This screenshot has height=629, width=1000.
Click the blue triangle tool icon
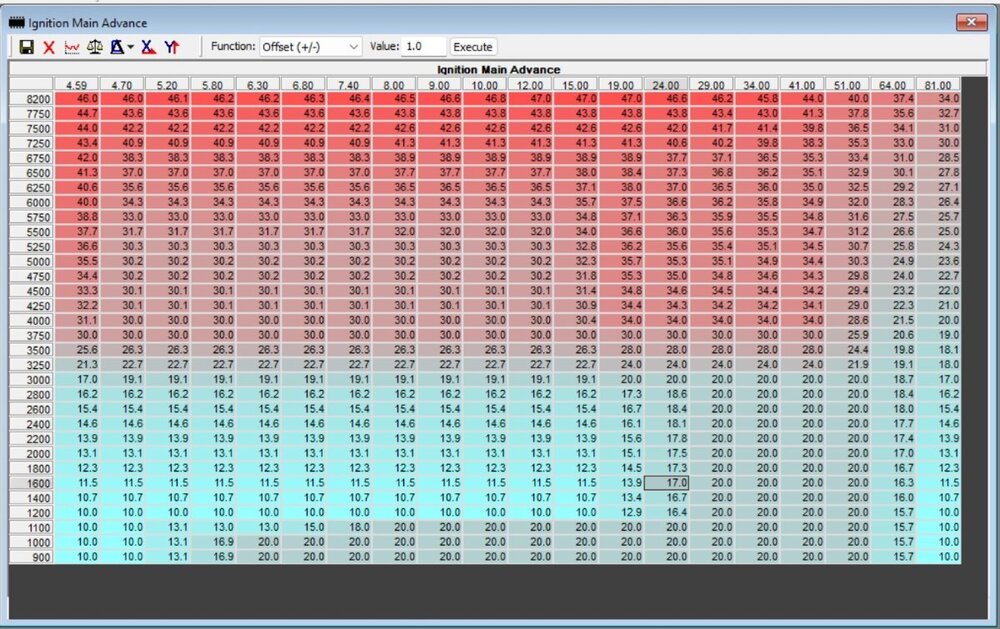[117, 47]
